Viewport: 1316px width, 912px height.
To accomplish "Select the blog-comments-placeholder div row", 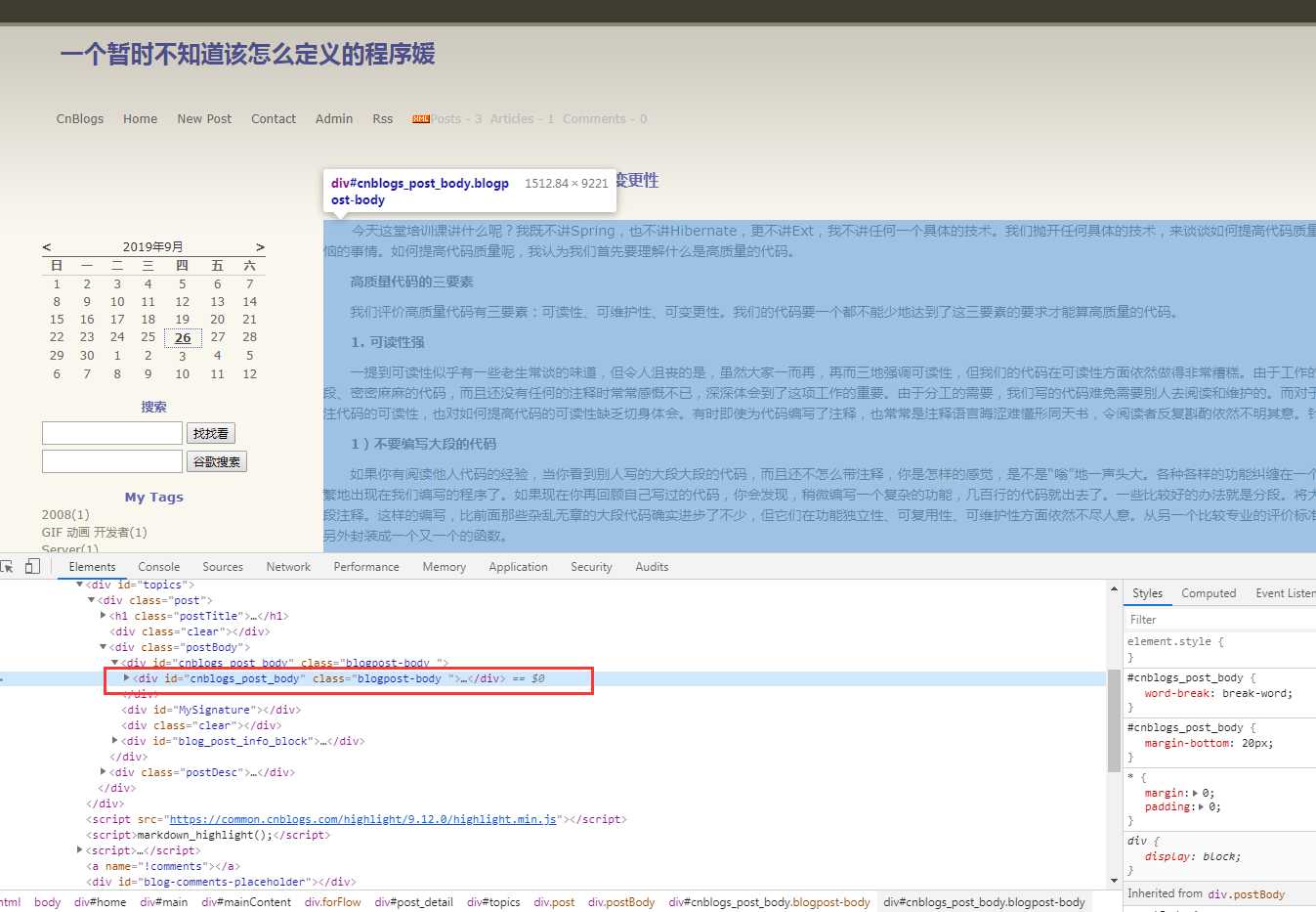I will click(x=221, y=882).
